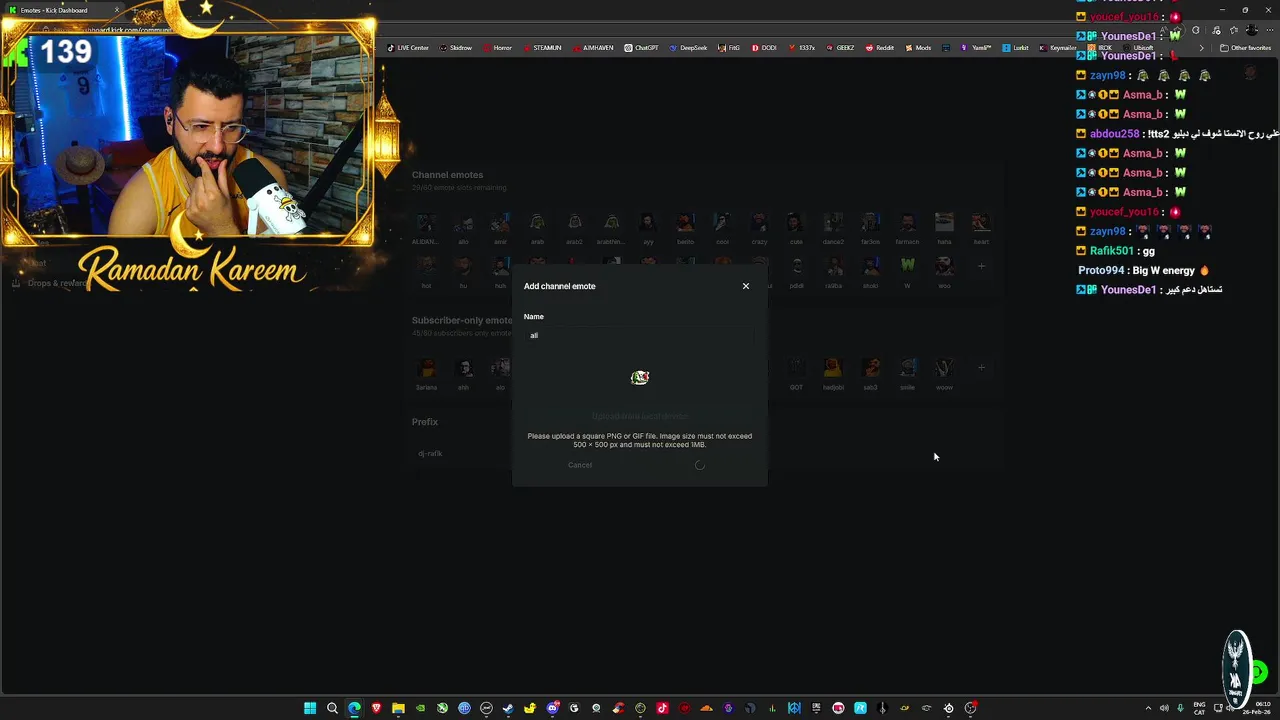The image size is (1280, 720).
Task: Select the 'woo' channel emote
Action: (x=944, y=266)
